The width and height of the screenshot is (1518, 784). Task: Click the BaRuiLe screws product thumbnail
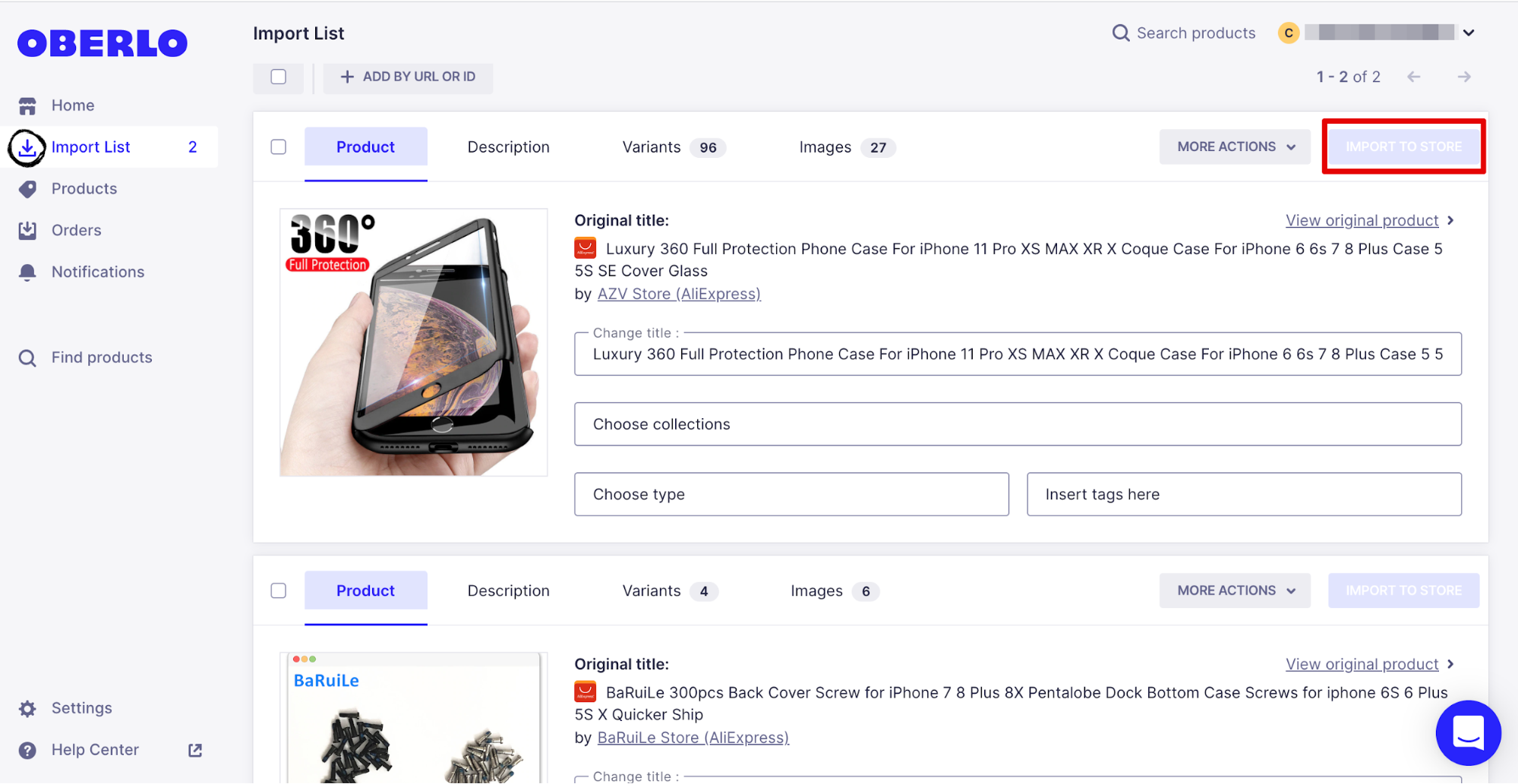coord(414,718)
